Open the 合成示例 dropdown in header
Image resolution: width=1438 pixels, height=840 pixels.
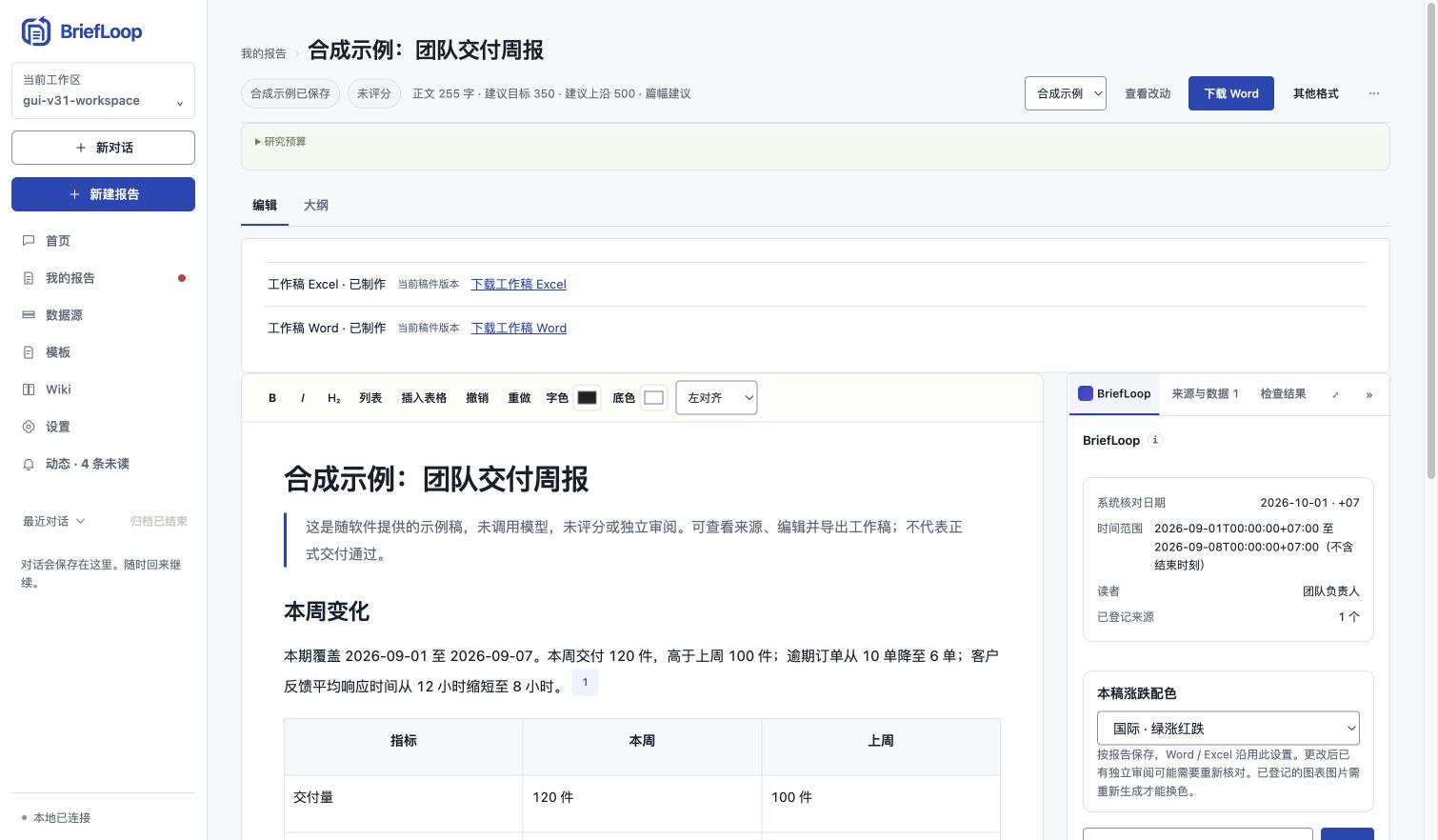(x=1066, y=93)
